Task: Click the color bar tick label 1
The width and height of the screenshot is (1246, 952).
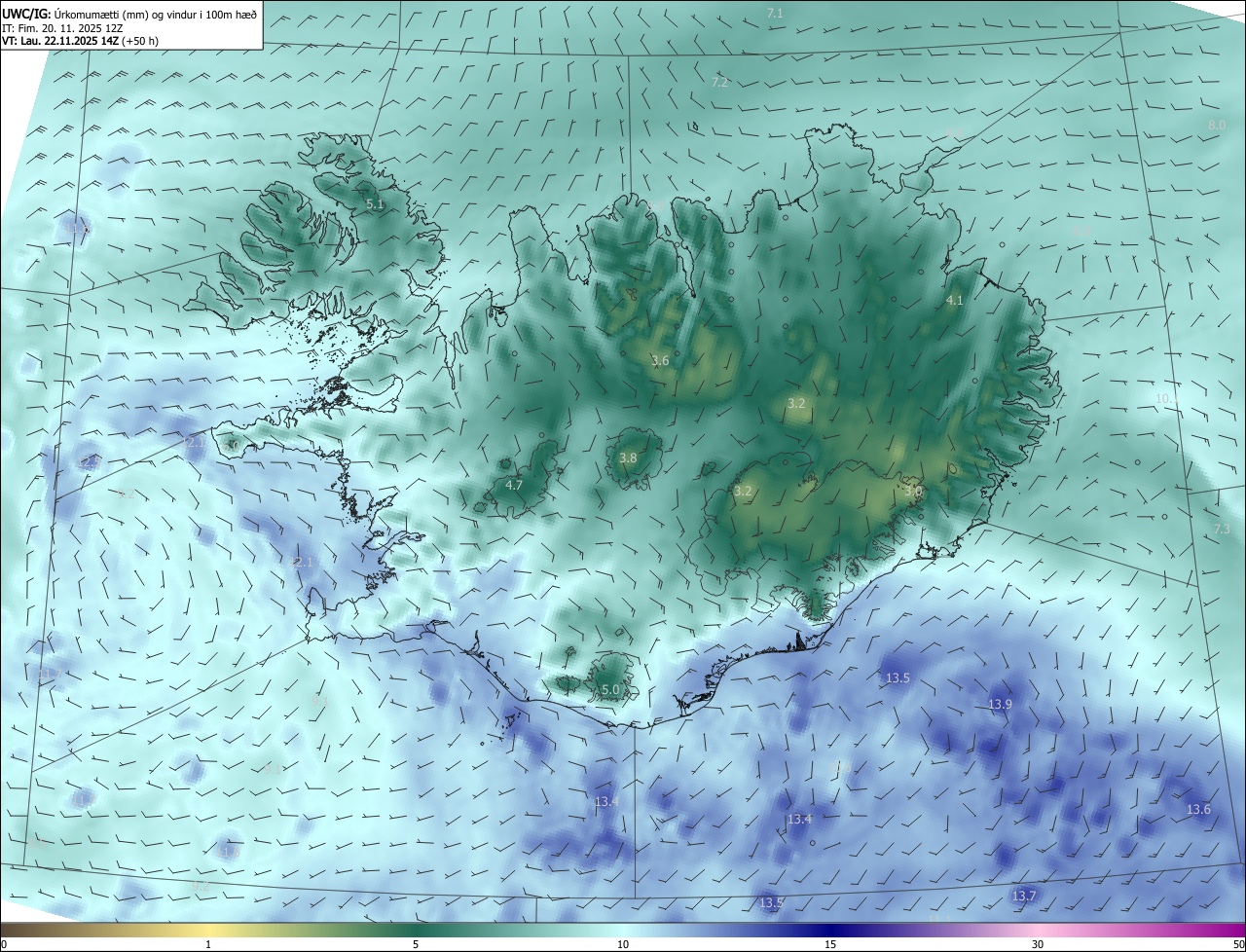Action: pos(208,944)
